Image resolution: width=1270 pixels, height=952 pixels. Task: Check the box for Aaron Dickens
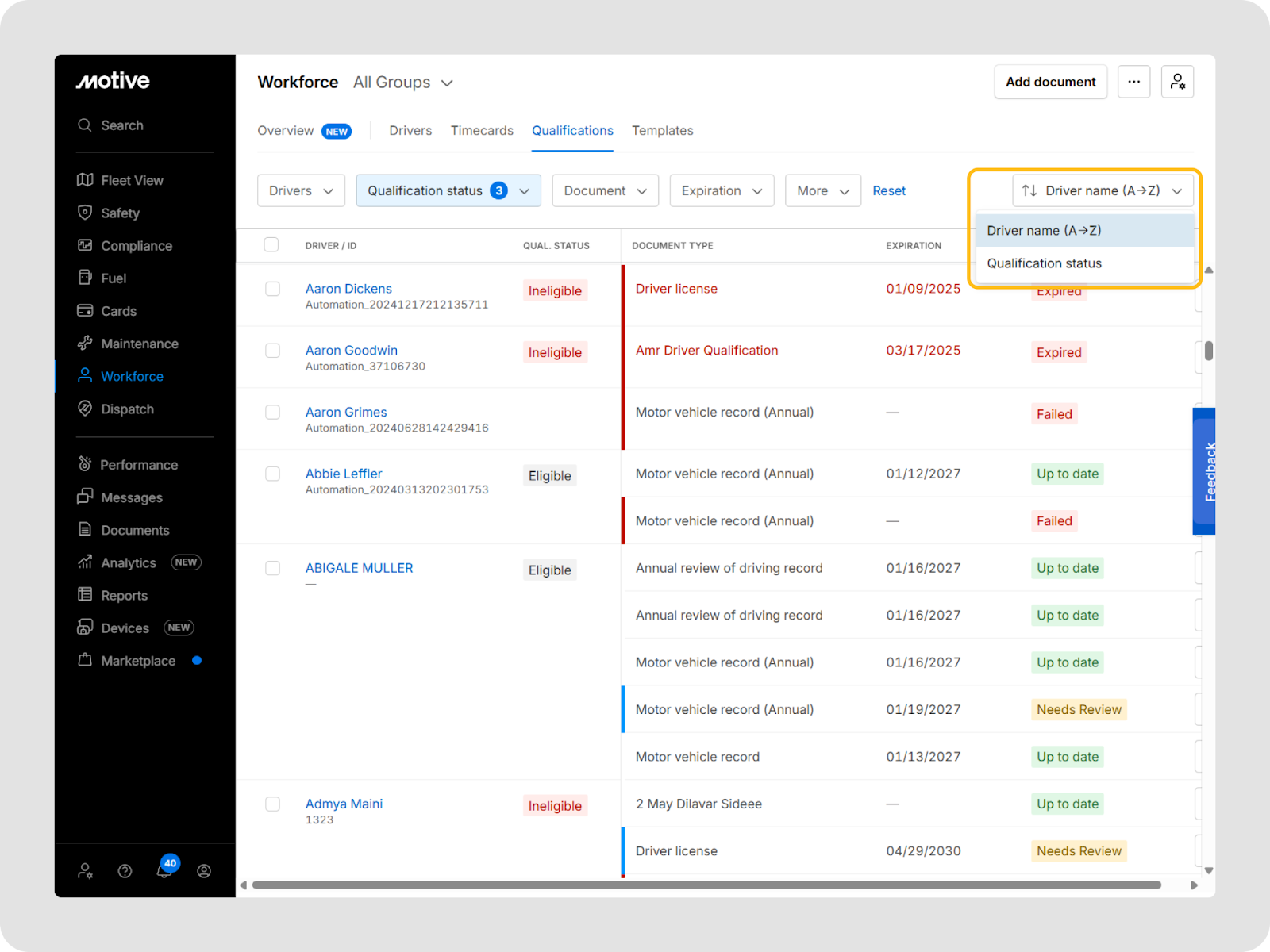[x=272, y=289]
